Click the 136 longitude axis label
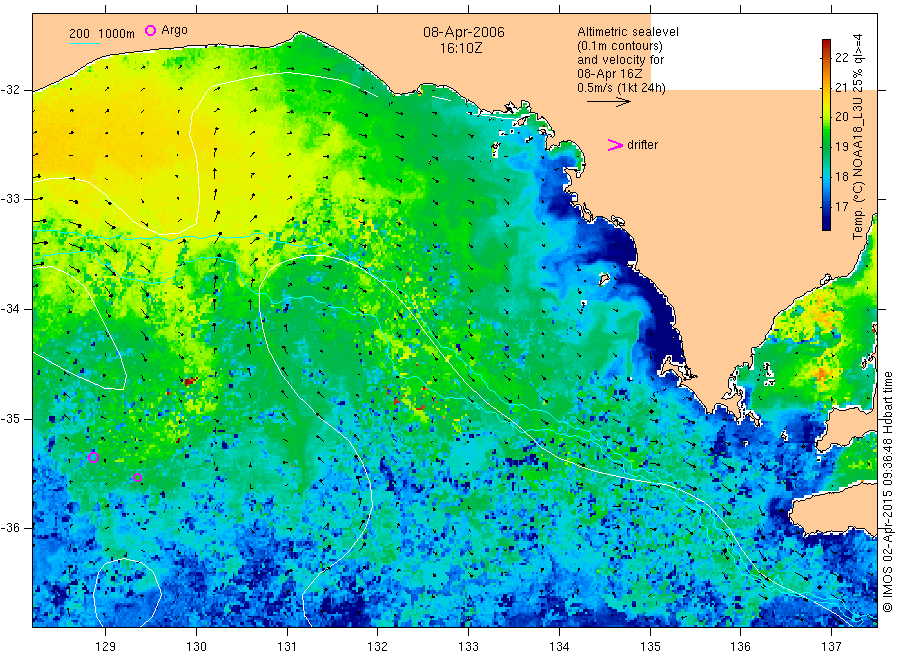 (x=740, y=647)
